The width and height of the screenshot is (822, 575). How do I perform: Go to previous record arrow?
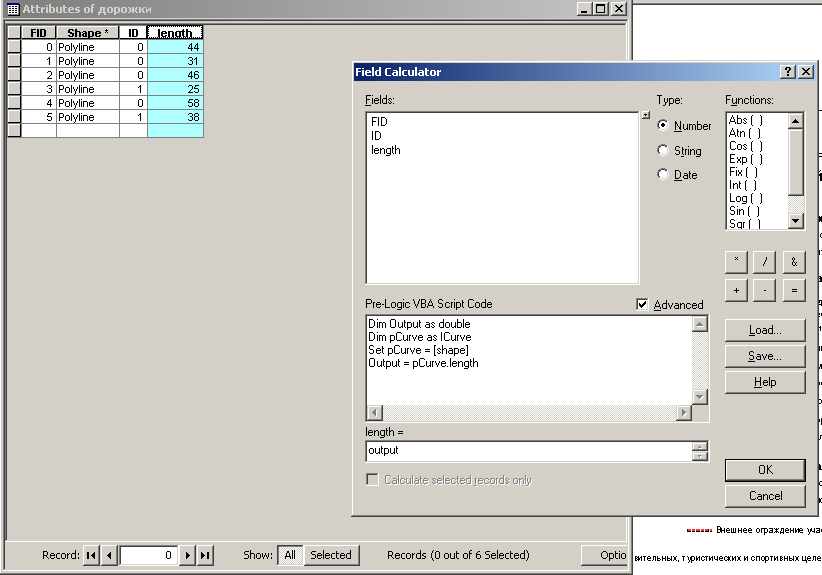coord(109,555)
